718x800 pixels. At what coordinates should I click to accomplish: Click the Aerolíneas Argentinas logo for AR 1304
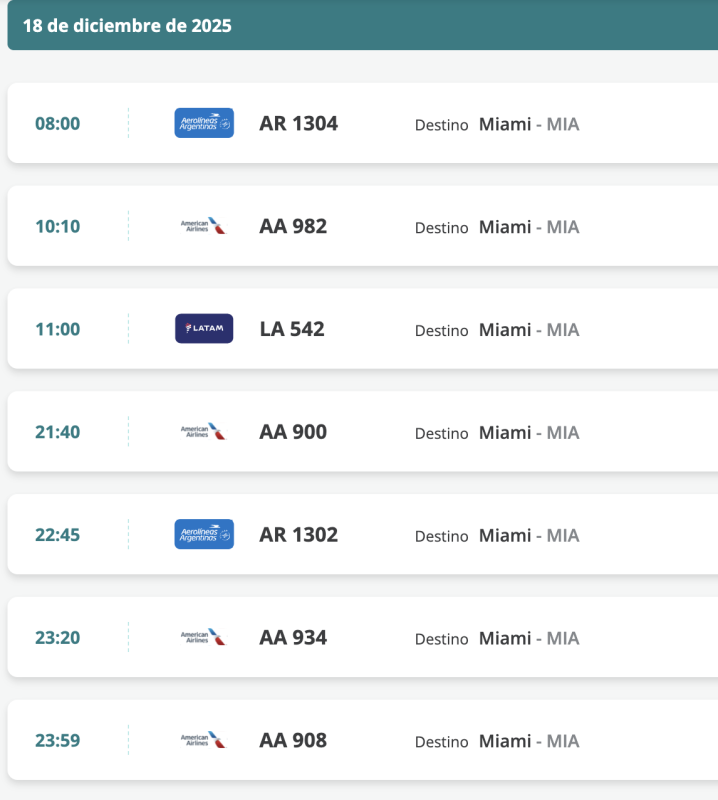click(x=204, y=123)
